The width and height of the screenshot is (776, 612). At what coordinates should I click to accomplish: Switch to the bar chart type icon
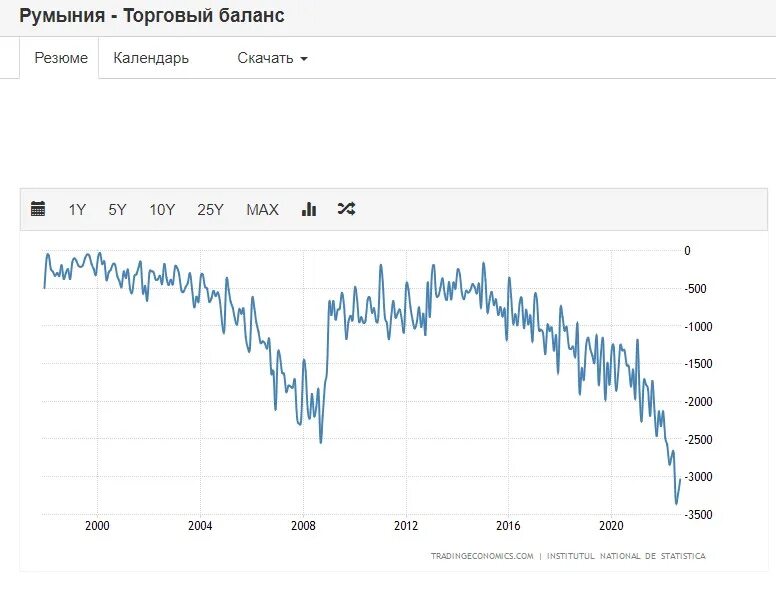(x=309, y=209)
